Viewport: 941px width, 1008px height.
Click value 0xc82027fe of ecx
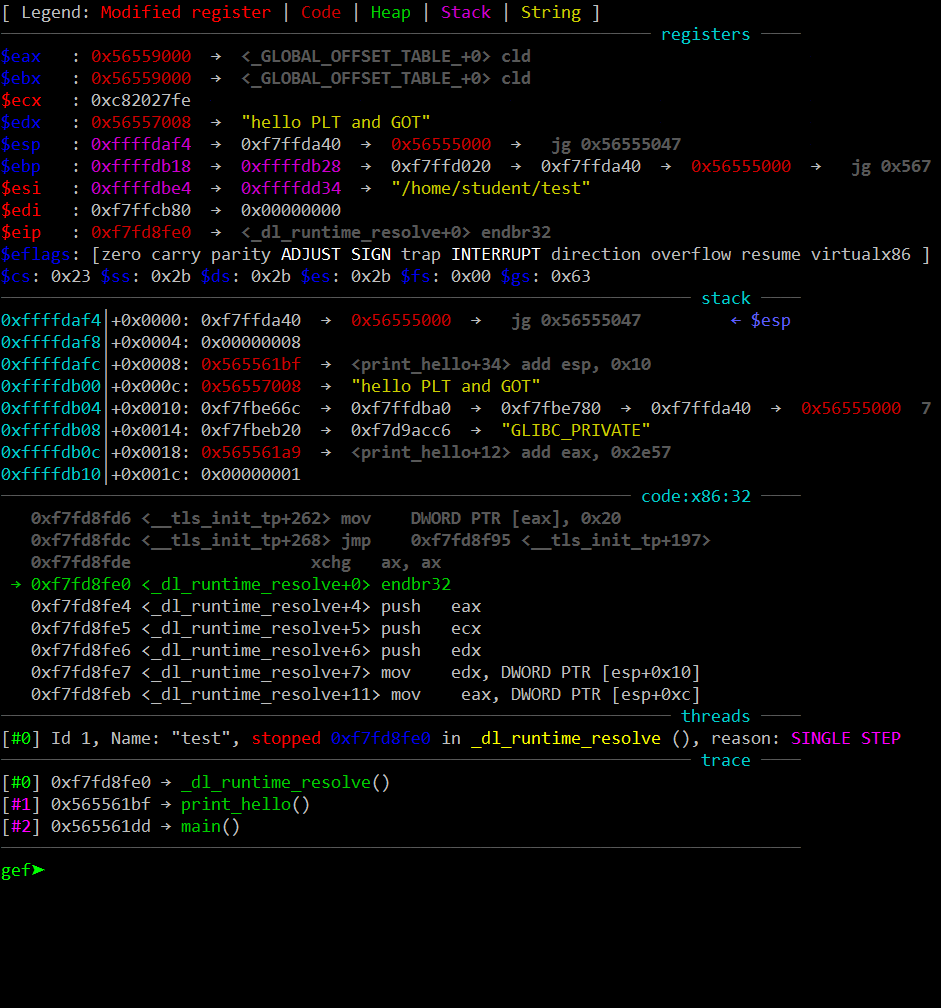(141, 100)
